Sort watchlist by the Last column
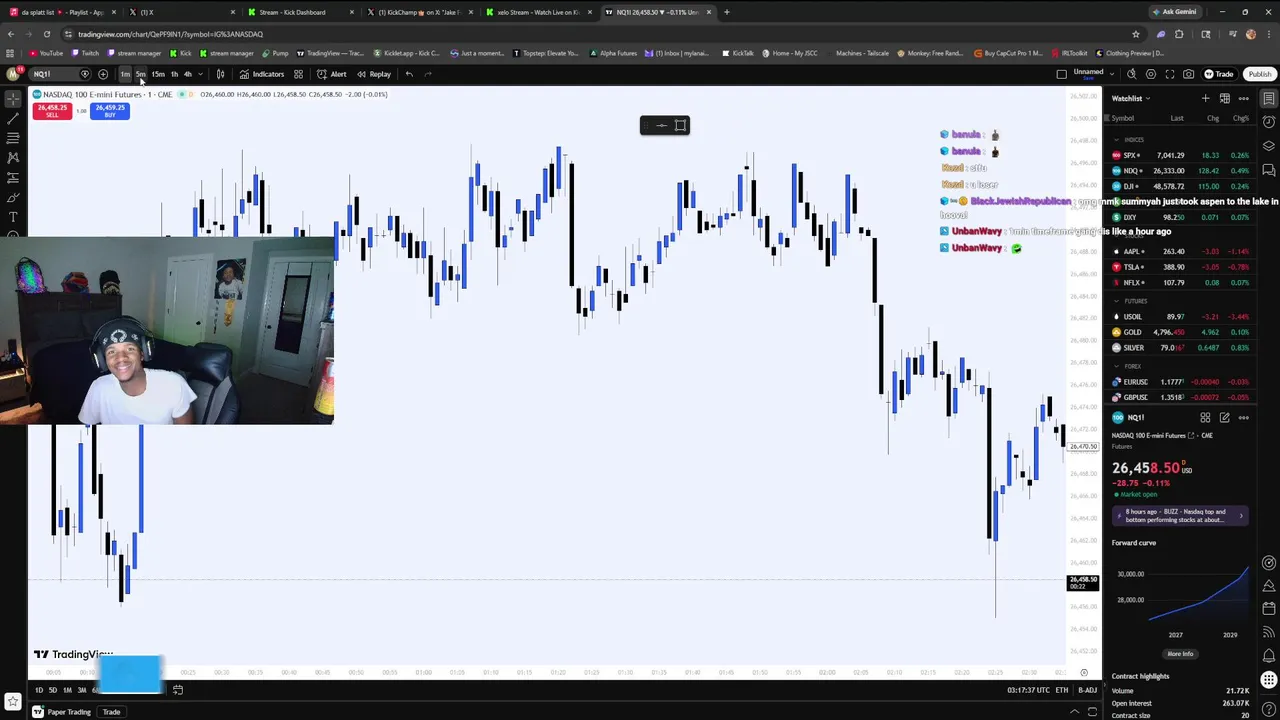 1177,118
